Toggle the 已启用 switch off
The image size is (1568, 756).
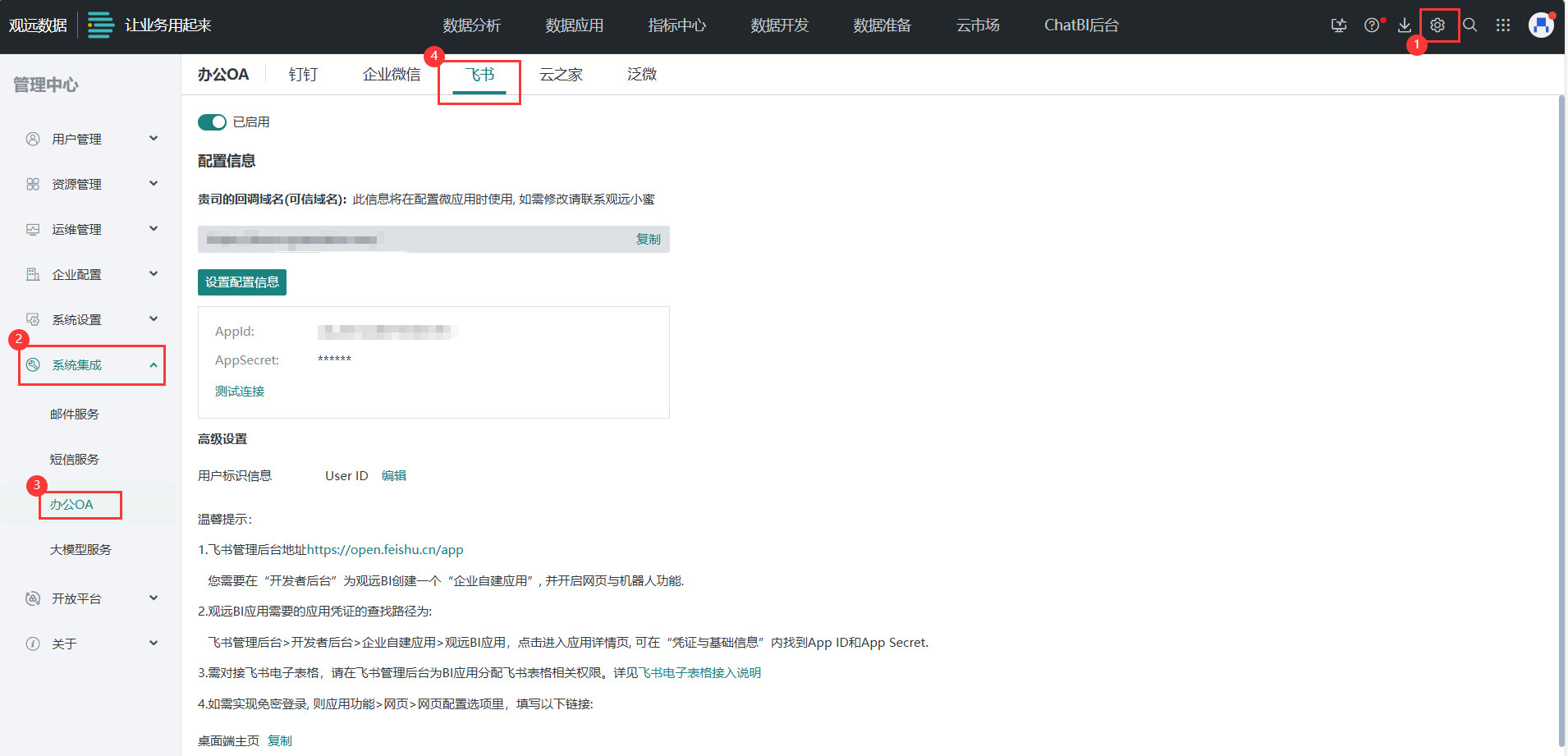212,121
